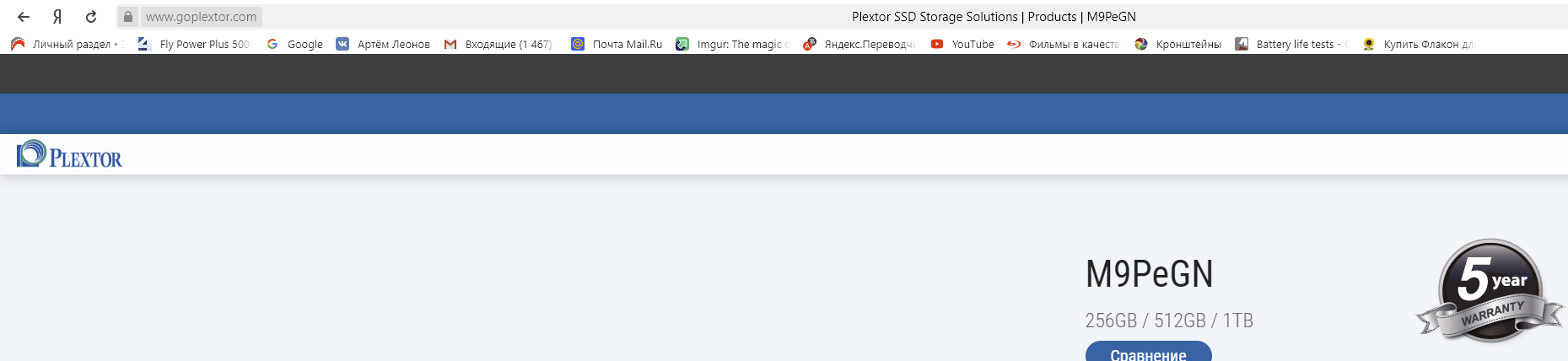Open the Кронштейны bookmark
Viewport: 1568px width, 361px height.
(1178, 44)
